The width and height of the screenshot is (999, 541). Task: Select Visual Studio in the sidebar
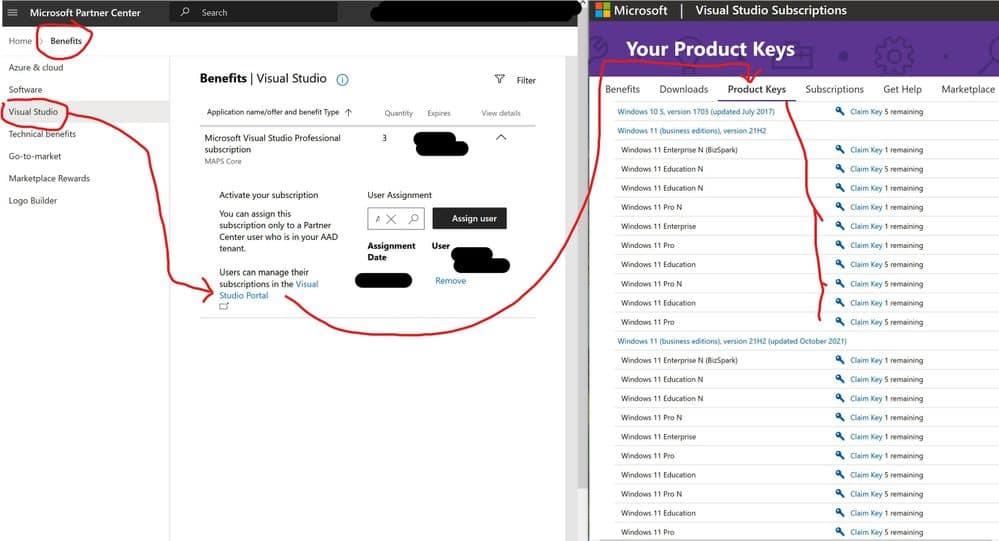[33, 112]
